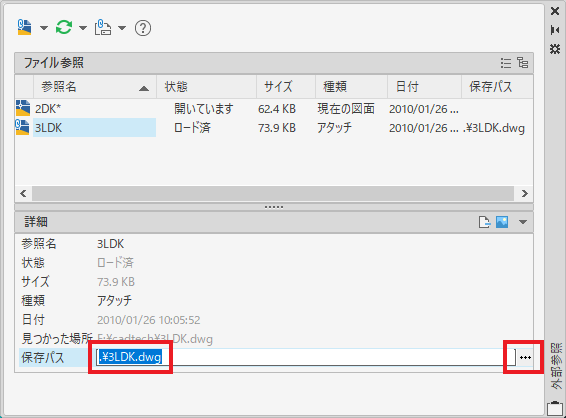This screenshot has height=418, width=566.
Task: Select the 3LDK reference row
Action: tap(274, 128)
